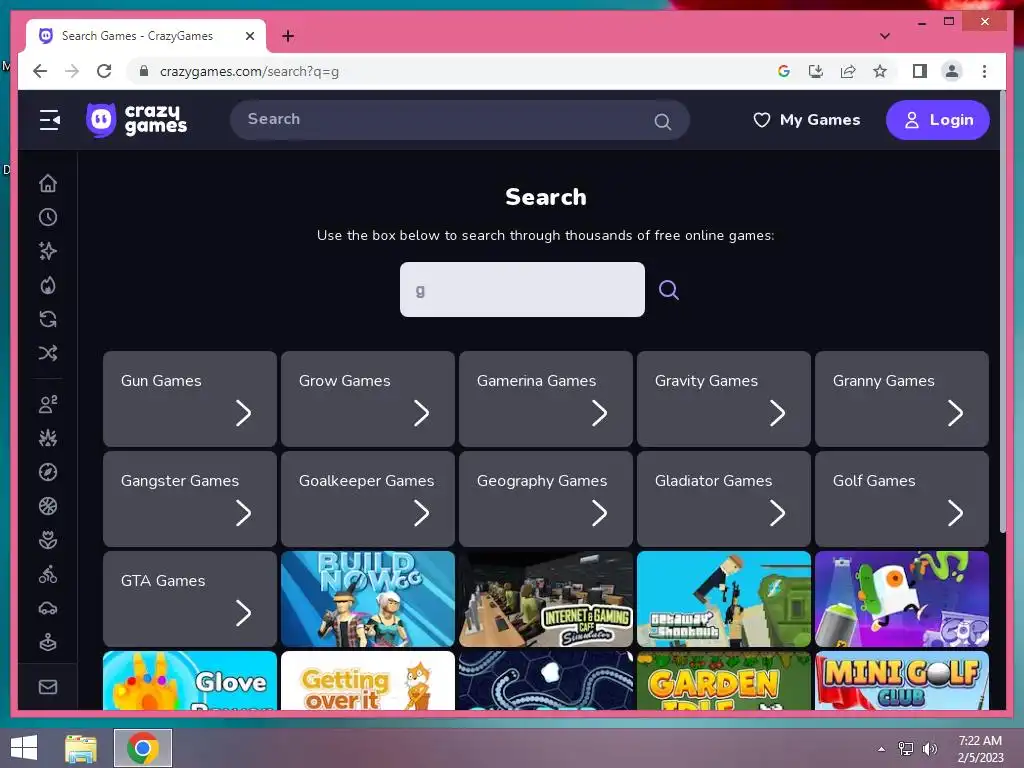
Task: Open the Action category sidebar icon
Action: (x=48, y=438)
